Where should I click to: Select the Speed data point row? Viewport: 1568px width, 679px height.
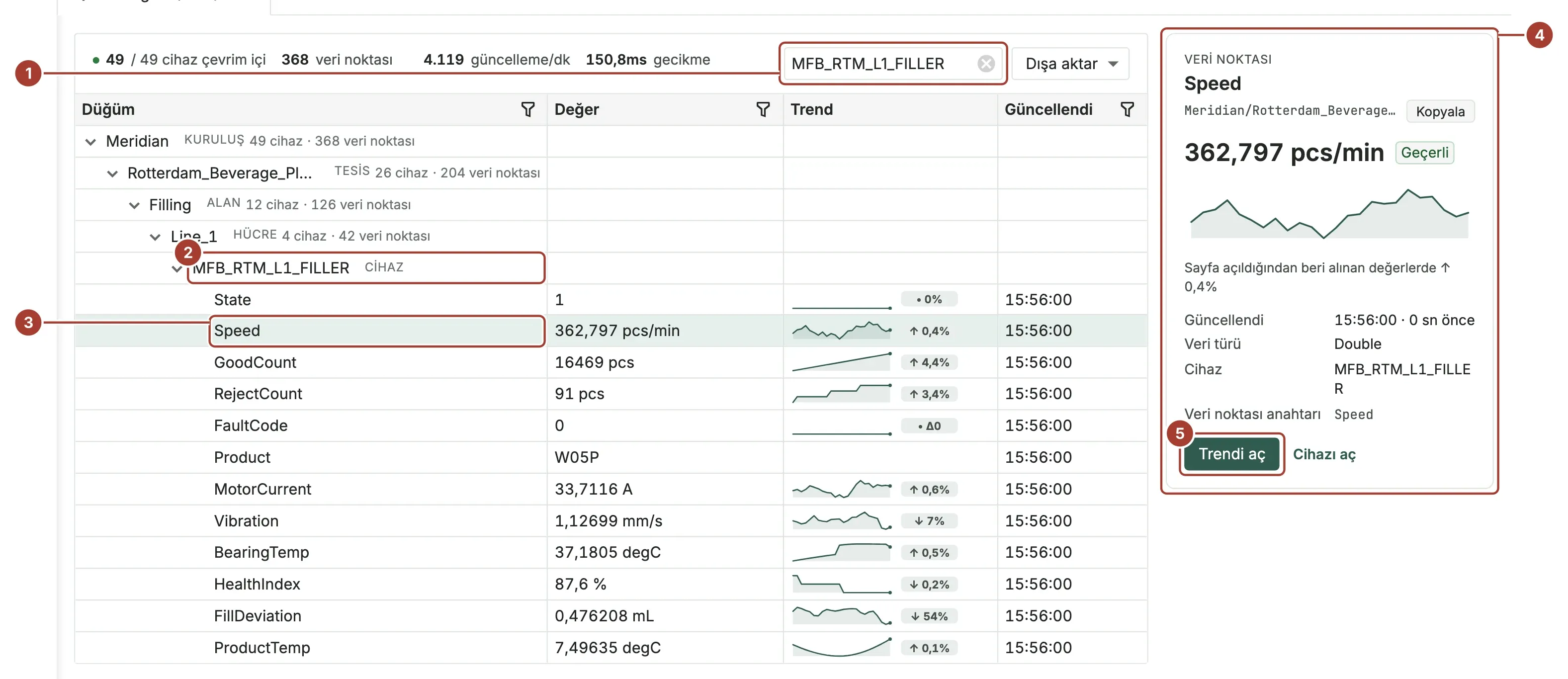click(x=610, y=331)
